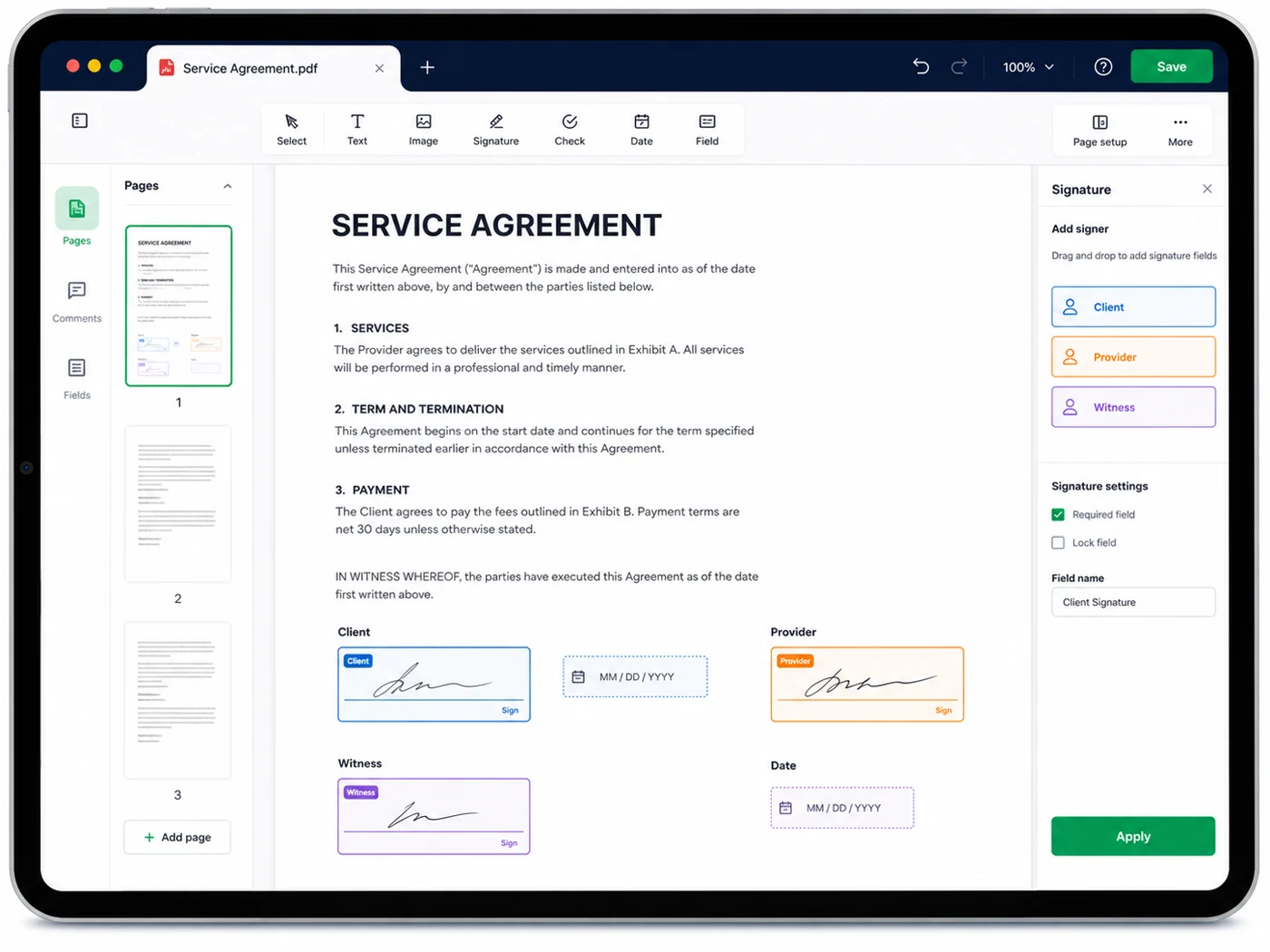Click the Date MM / DD / YYYY field
This screenshot has width=1270, height=952.
(842, 808)
